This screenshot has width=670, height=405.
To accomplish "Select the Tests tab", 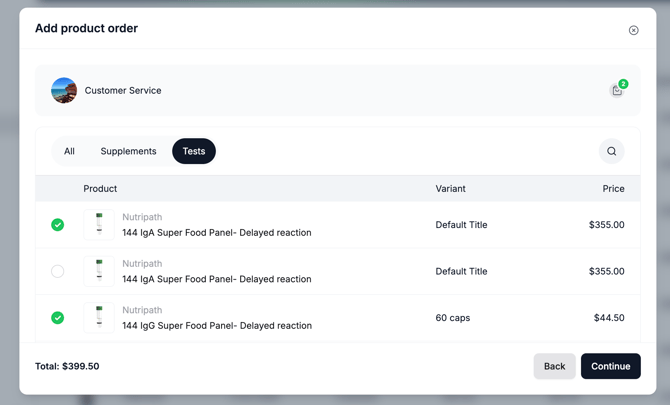I will (194, 151).
